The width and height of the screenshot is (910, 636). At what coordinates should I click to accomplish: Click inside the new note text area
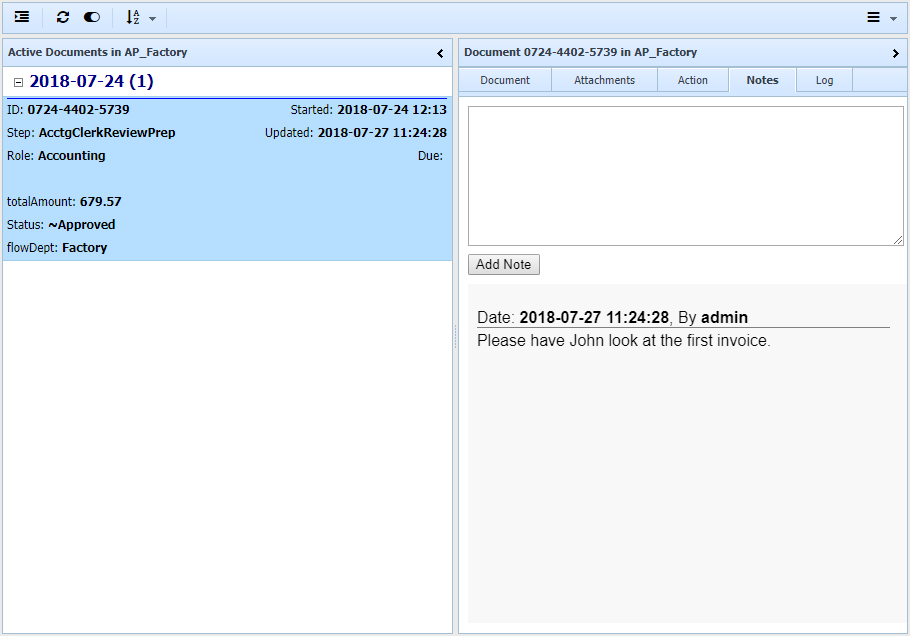(685, 175)
